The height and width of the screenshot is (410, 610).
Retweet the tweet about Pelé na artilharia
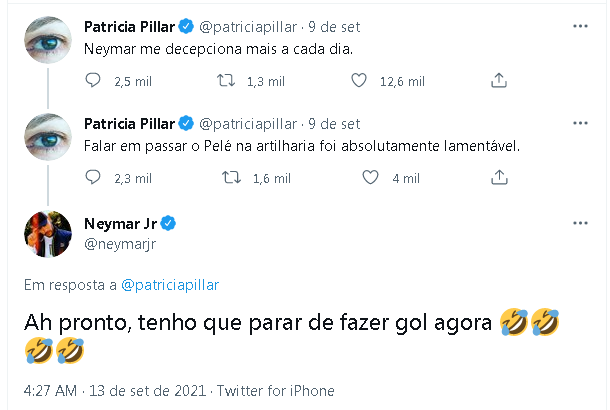(x=228, y=178)
